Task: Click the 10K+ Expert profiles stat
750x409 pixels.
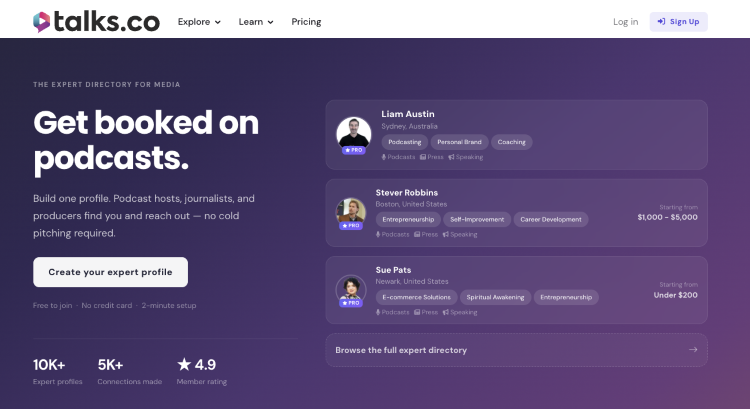Action: click(x=57, y=372)
